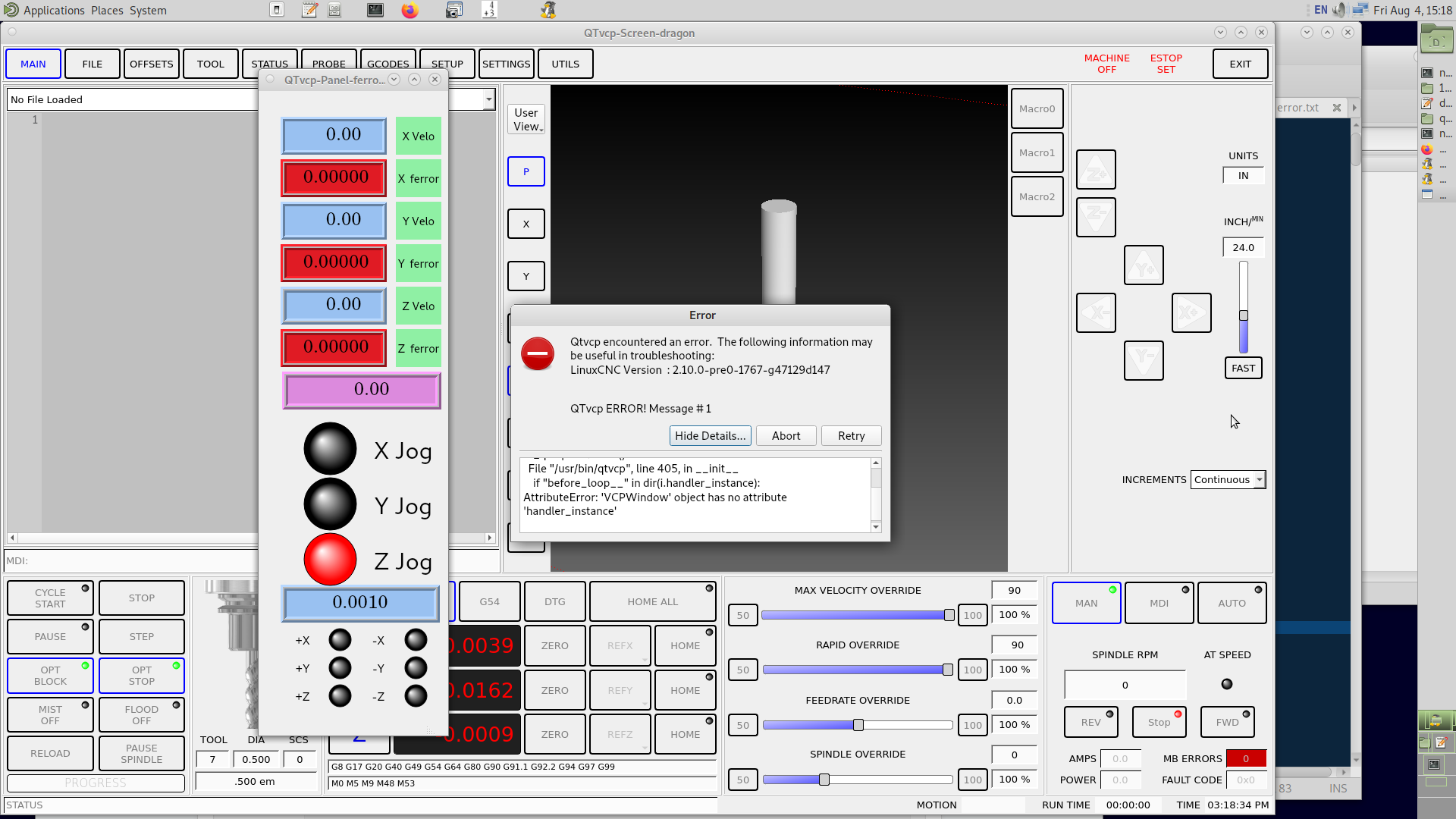Click the EXIT button

pos(1241,64)
